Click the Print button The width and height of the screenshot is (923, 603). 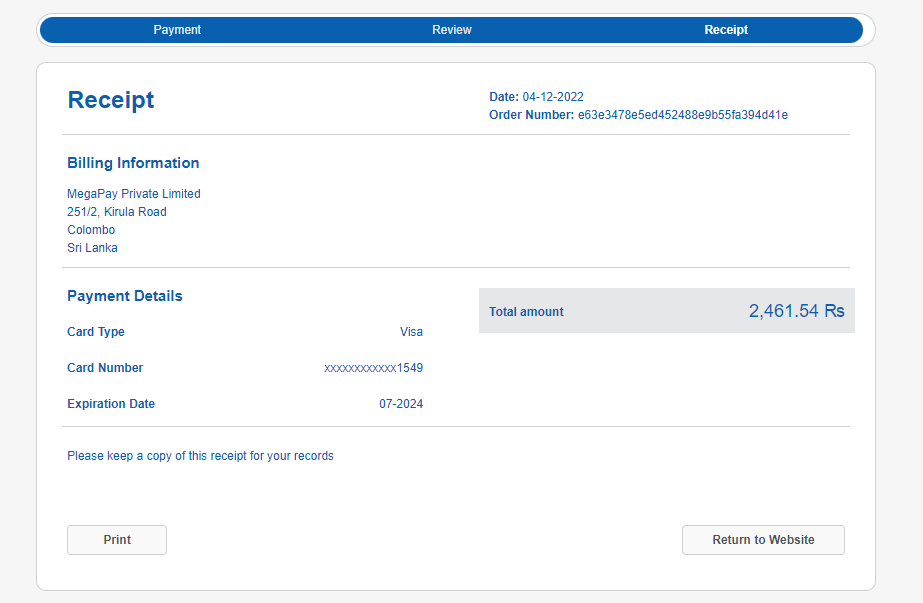click(117, 539)
